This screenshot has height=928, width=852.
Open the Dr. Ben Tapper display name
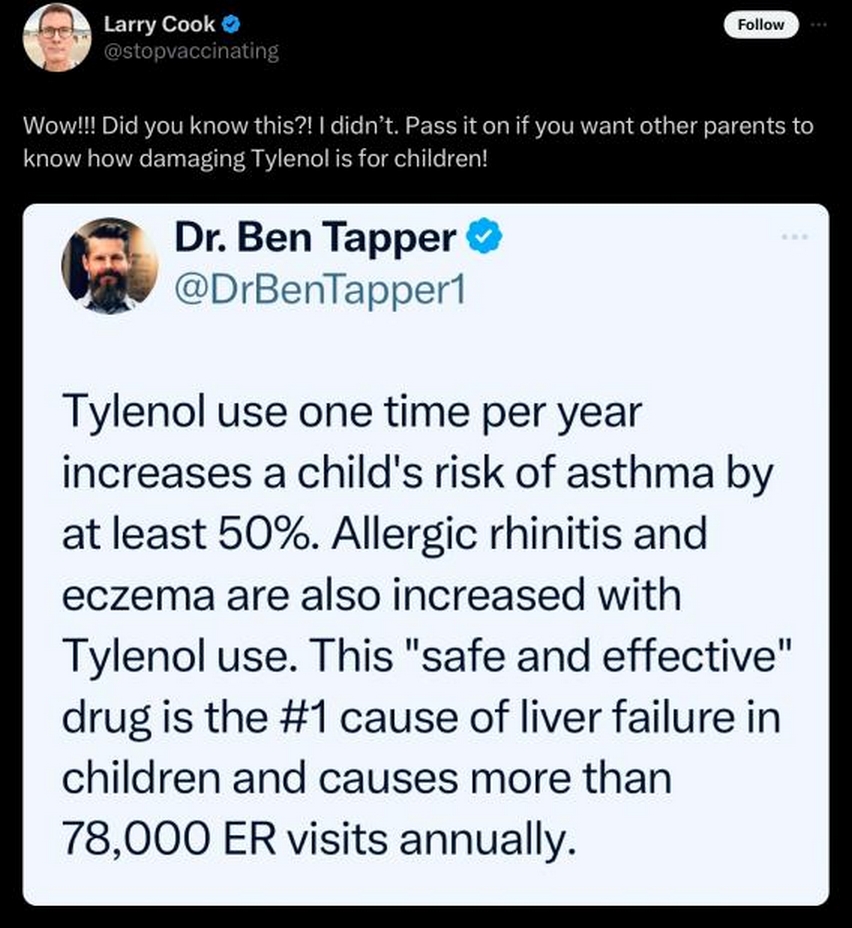[315, 237]
